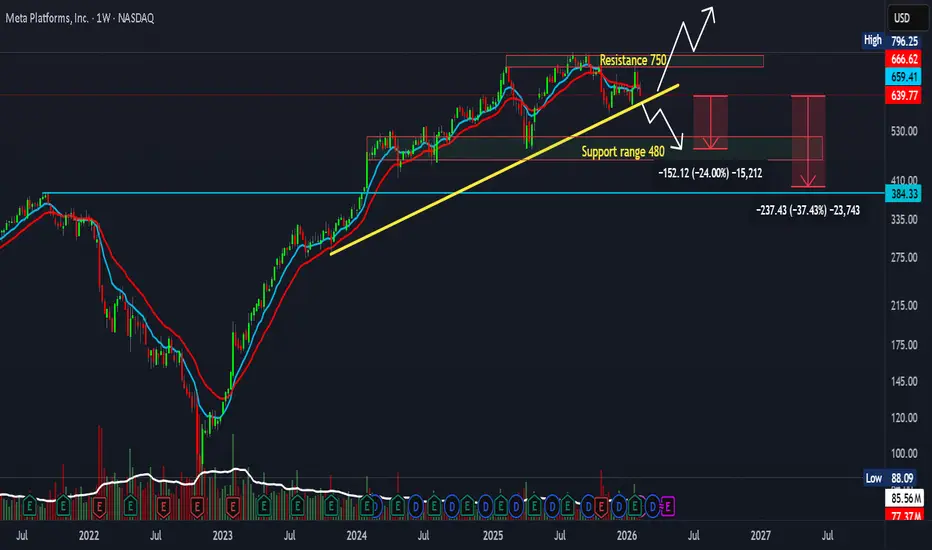Click the 2027 time axis label
The width and height of the screenshot is (932, 550).
coord(760,536)
